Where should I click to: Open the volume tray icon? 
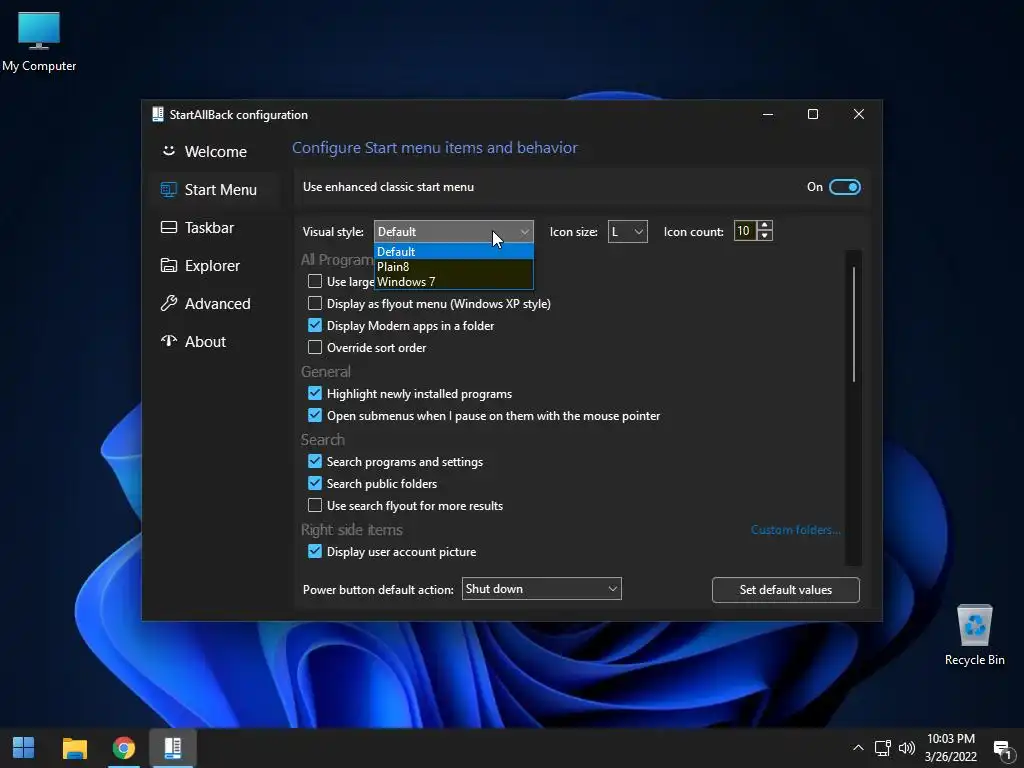pos(906,748)
